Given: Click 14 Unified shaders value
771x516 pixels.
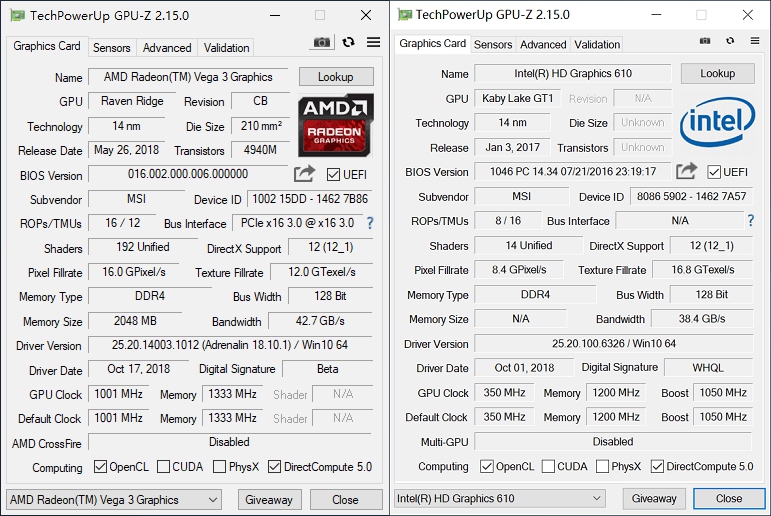Looking at the screenshot, I should 529,245.
